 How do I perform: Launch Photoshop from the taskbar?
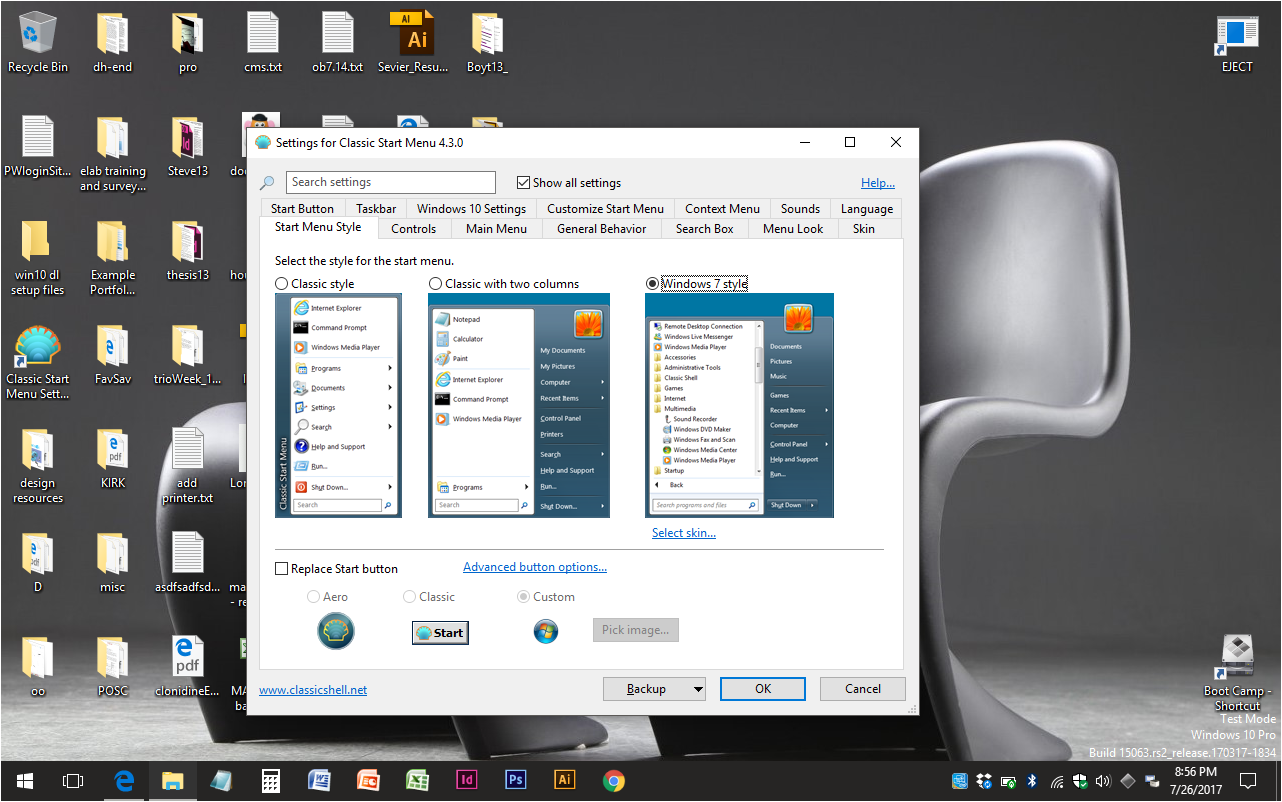516,781
